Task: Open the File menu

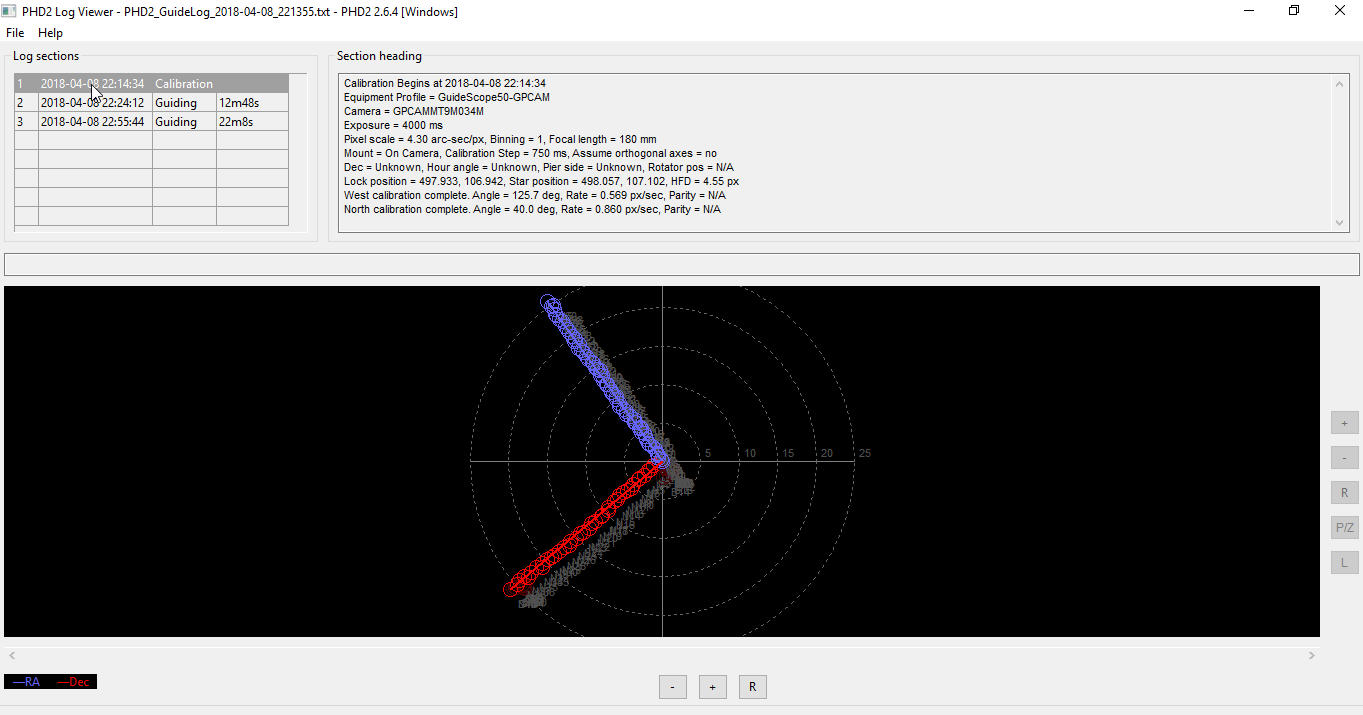Action: [x=15, y=33]
